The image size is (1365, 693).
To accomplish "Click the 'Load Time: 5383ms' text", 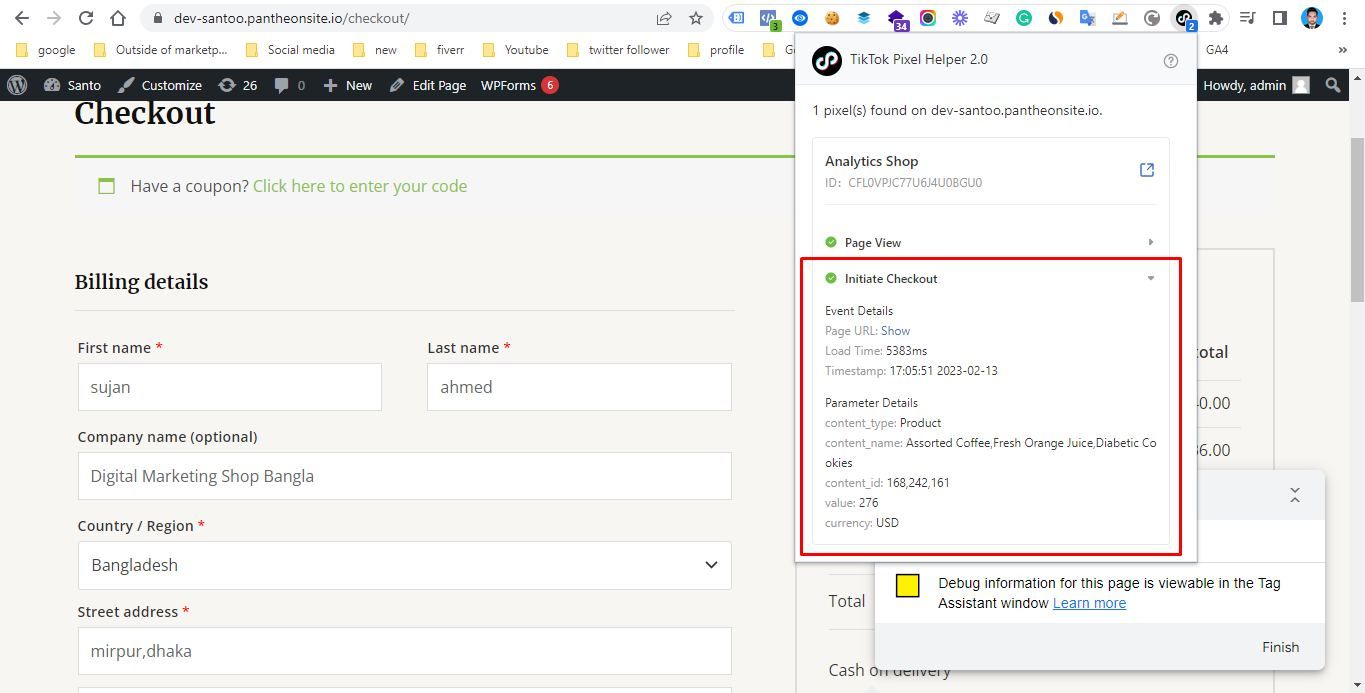I will click(876, 351).
